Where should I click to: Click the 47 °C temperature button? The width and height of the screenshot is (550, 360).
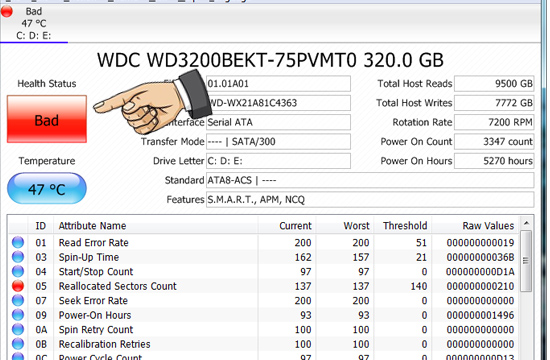click(47, 188)
